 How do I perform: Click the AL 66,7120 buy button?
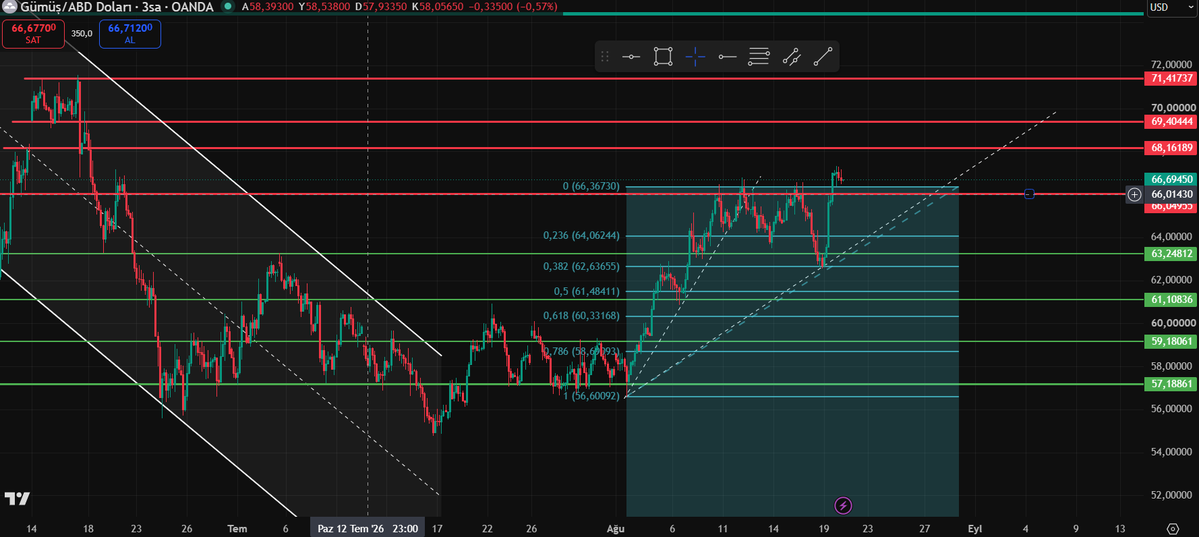coord(129,34)
